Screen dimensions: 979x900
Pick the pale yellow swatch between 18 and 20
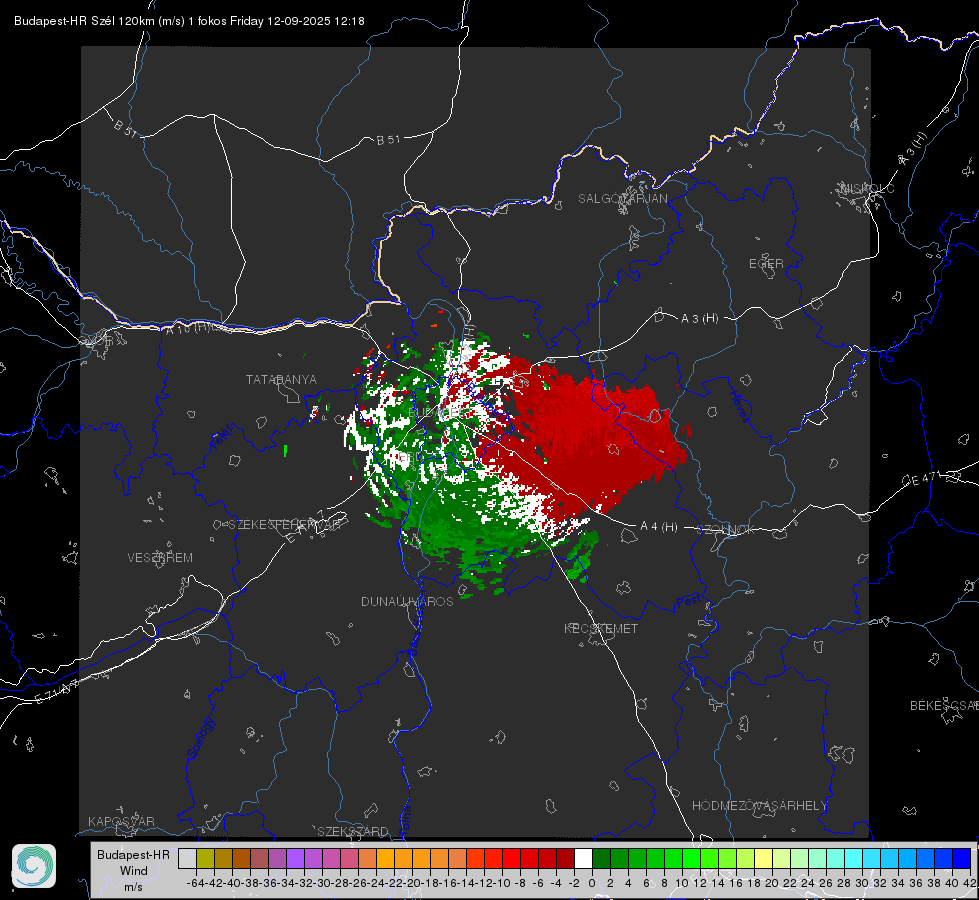click(x=764, y=858)
